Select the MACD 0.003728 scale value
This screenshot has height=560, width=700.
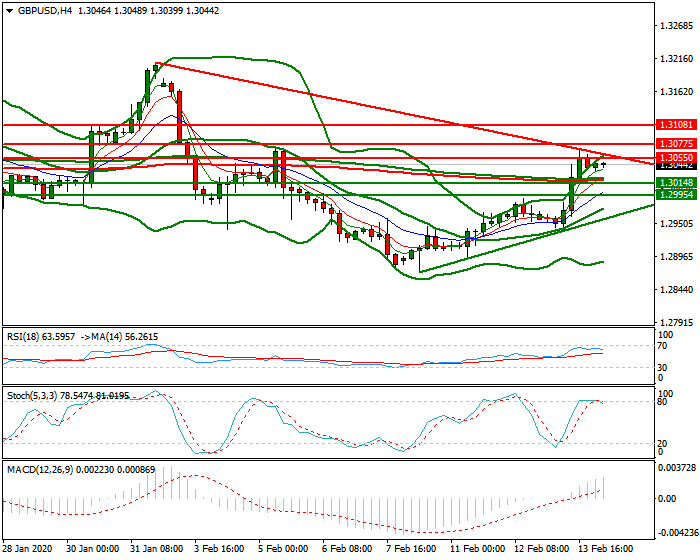(677, 468)
